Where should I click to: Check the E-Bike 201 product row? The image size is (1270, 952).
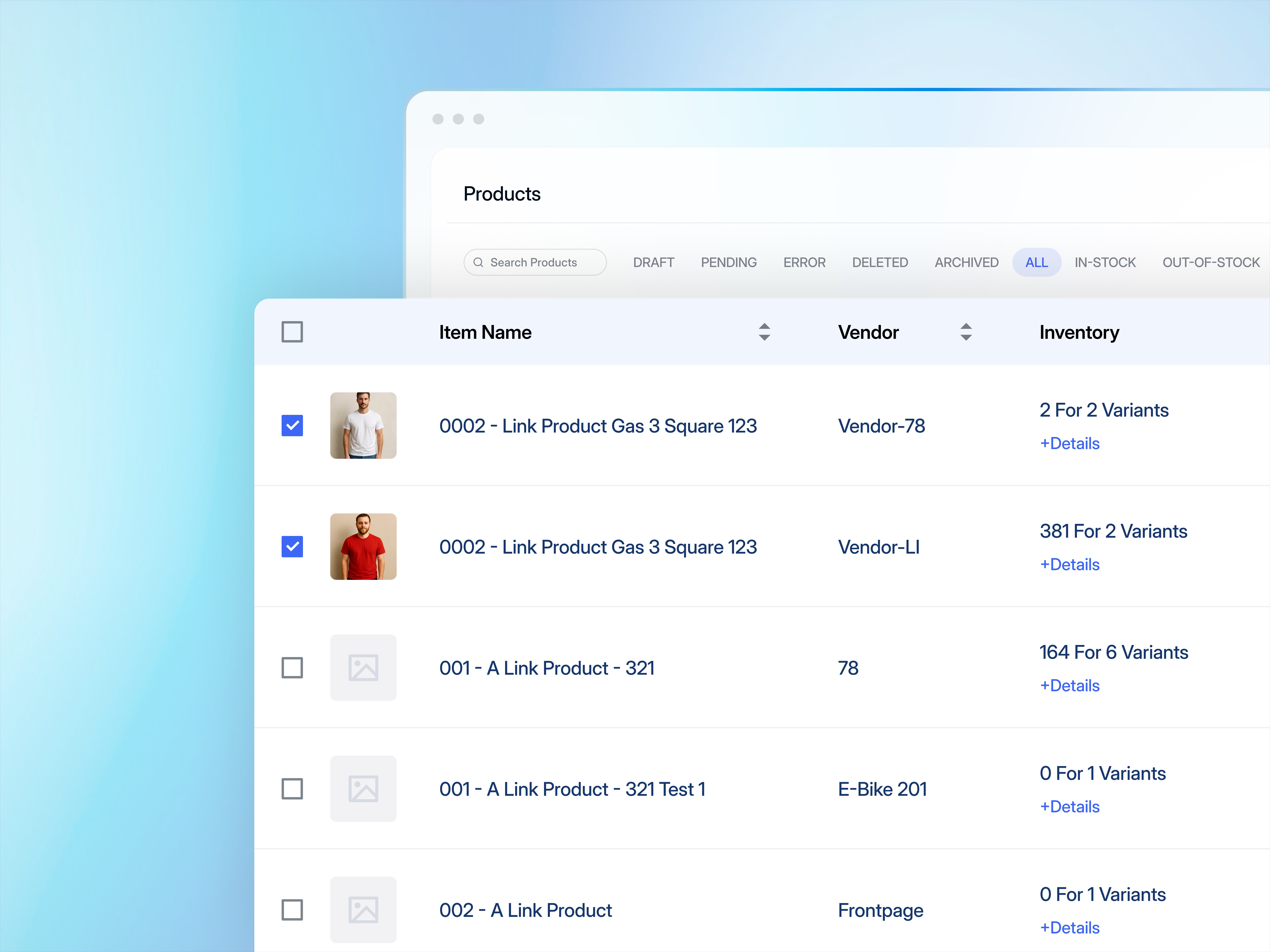tap(292, 788)
